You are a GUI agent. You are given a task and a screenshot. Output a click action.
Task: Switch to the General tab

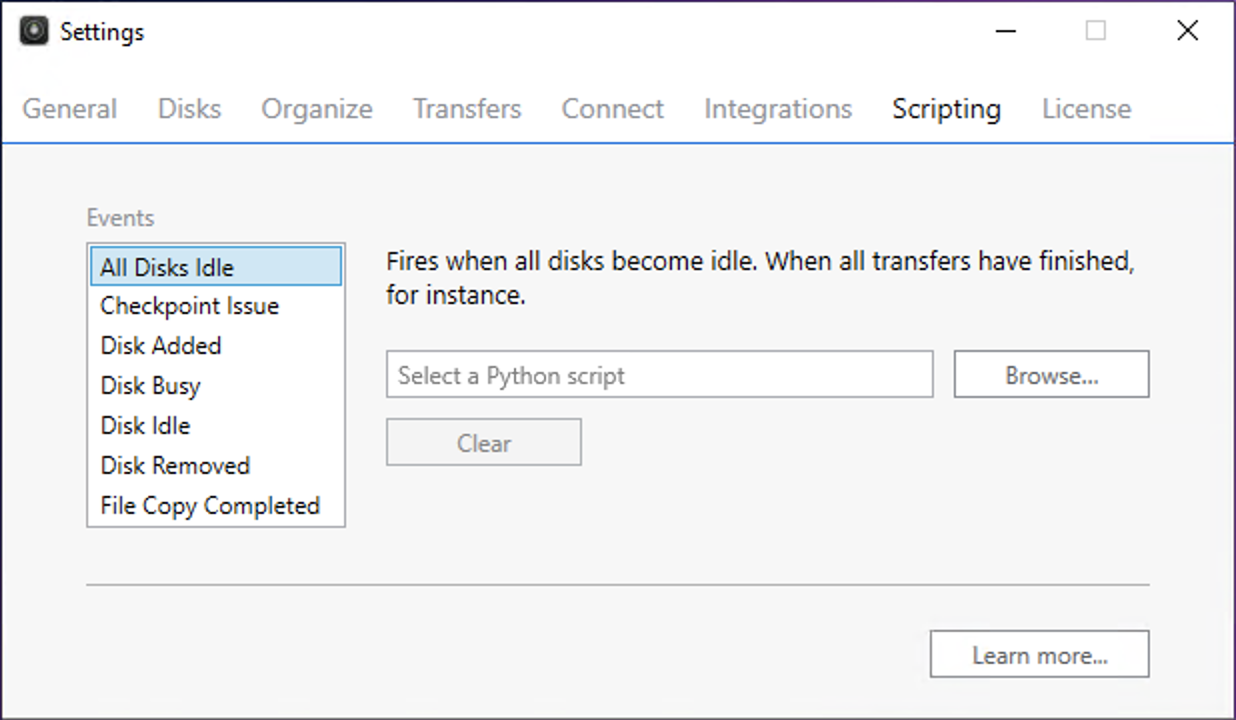tap(70, 109)
